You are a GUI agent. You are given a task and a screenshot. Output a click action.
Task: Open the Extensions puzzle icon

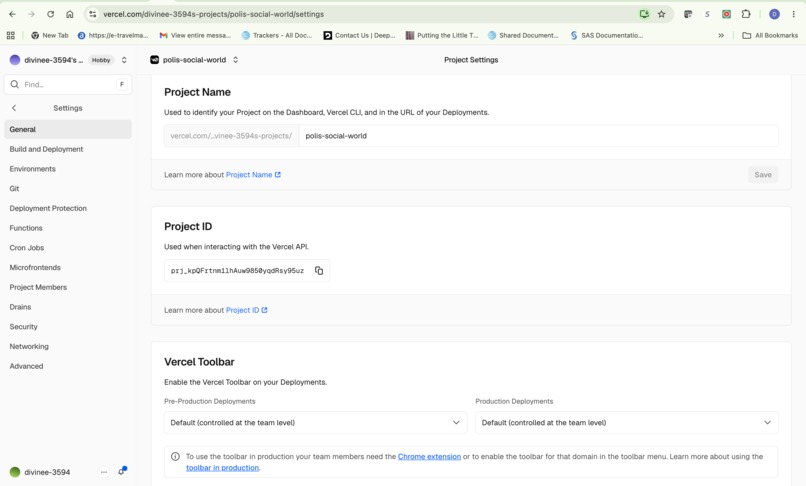pyautogui.click(x=746, y=14)
